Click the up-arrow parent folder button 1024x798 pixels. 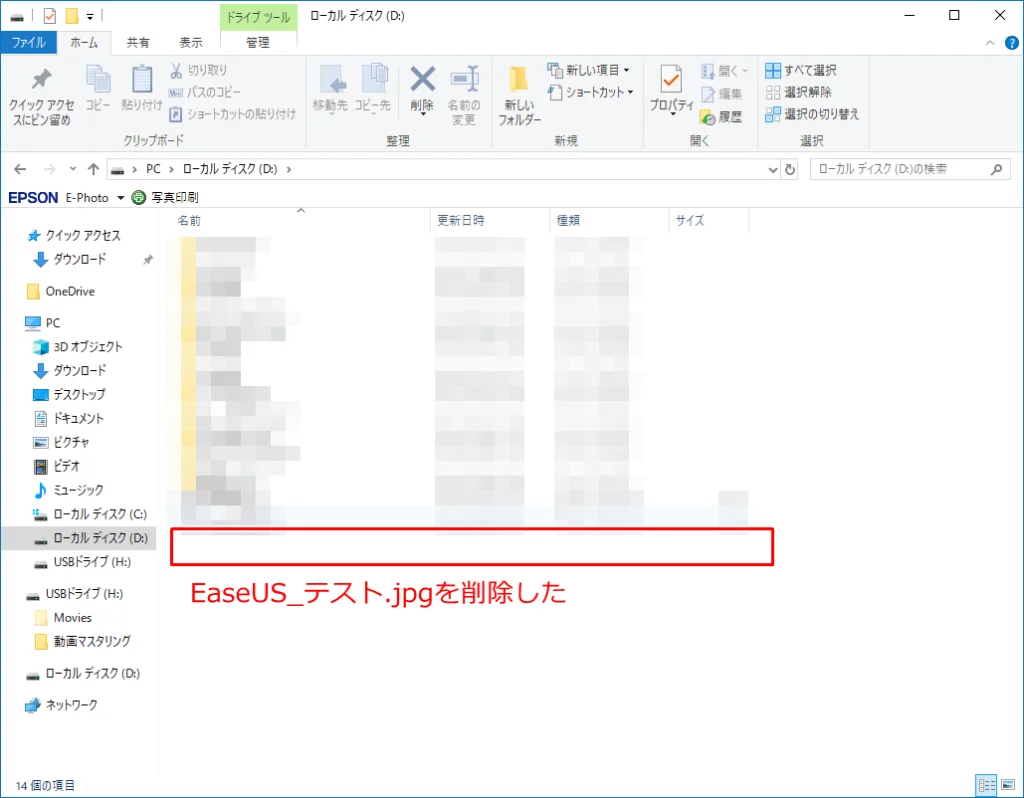tap(93, 170)
